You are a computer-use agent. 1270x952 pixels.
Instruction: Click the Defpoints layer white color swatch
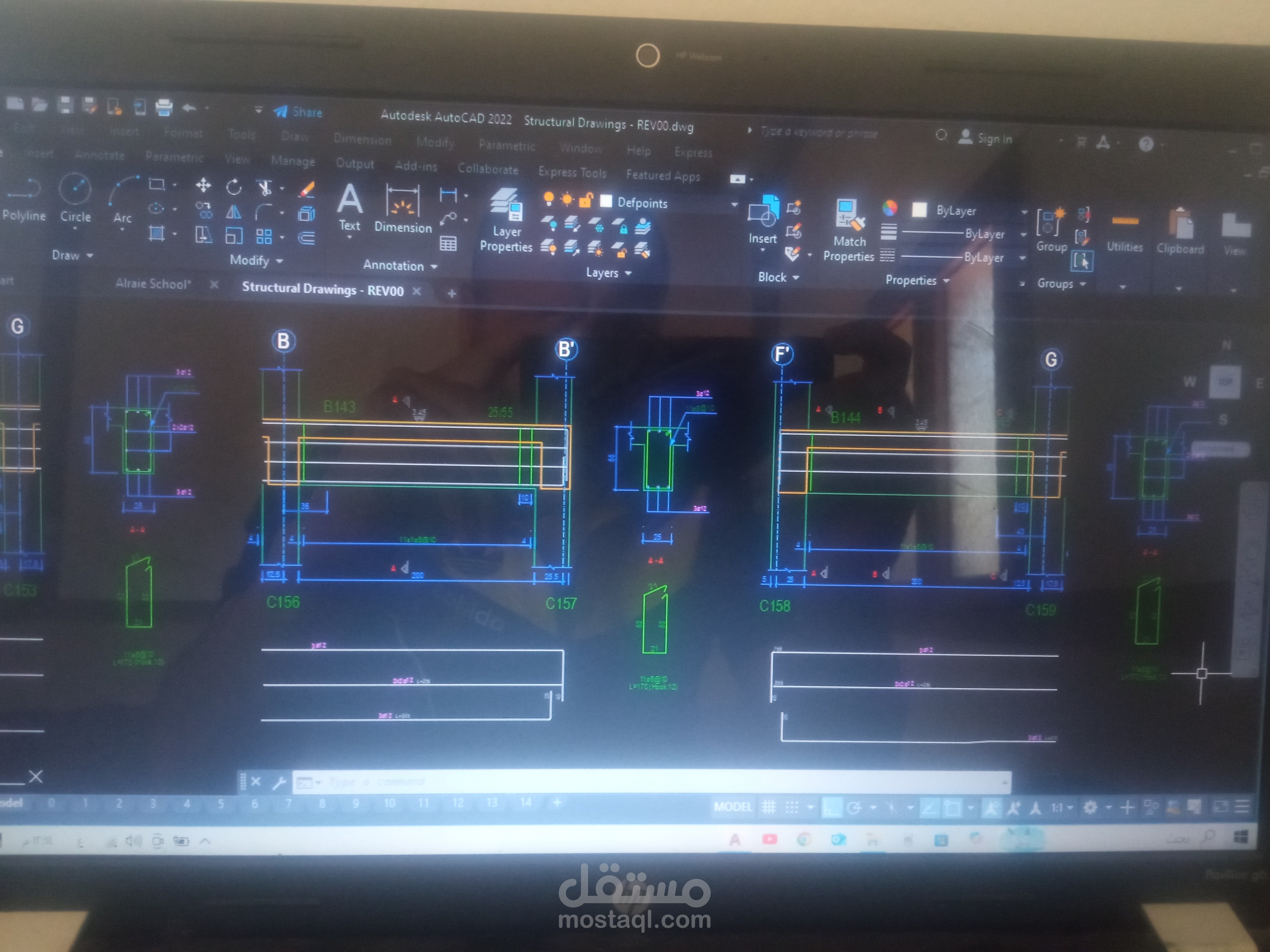tap(606, 201)
